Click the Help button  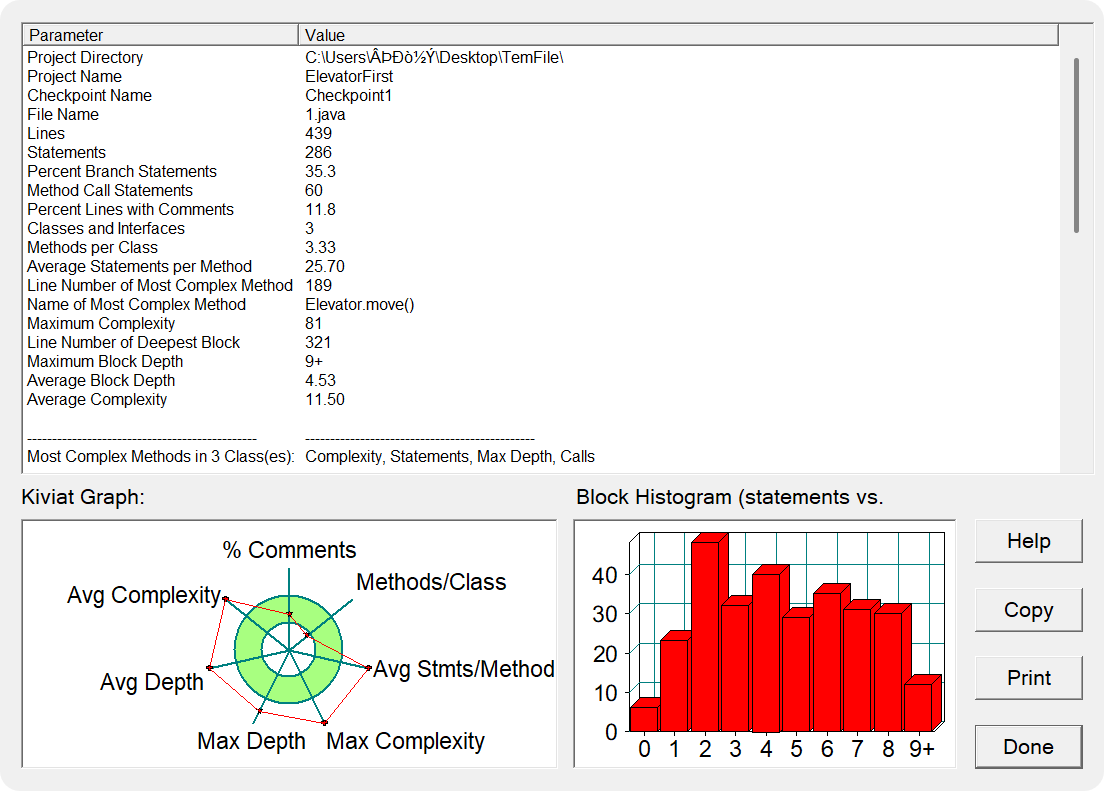[x=1028, y=541]
